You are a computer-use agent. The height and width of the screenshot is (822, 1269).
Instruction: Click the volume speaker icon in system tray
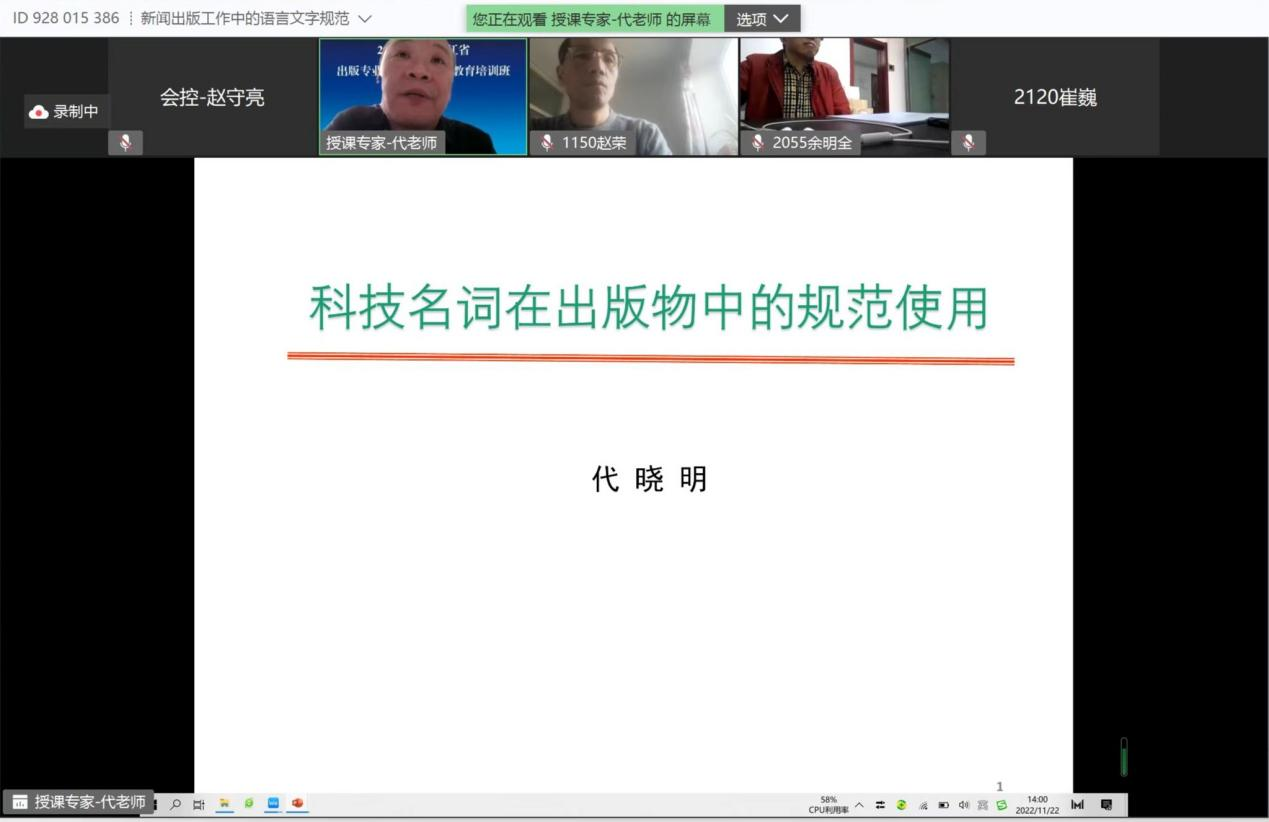tap(964, 805)
